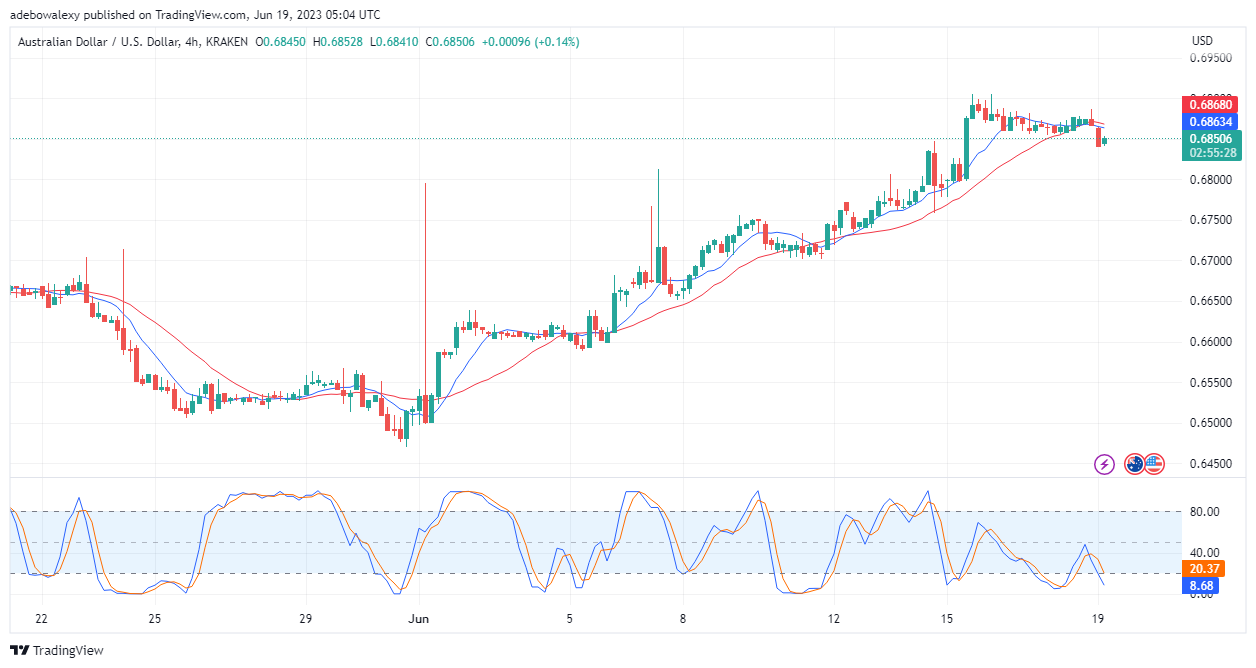Click the H0.68528 high value in the legend
The height and width of the screenshot is (668, 1256).
point(339,42)
